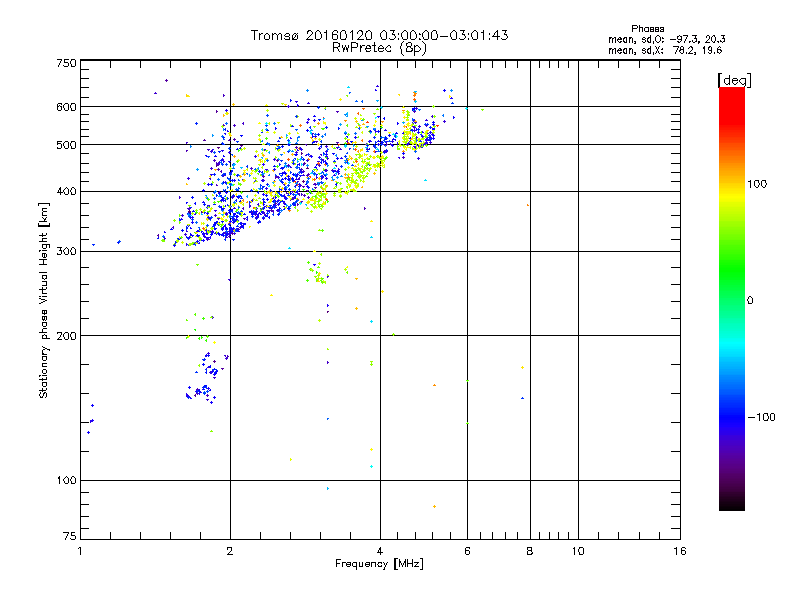Click the y-axis label '600'
Viewport: 800px width, 600px height.
66,107
